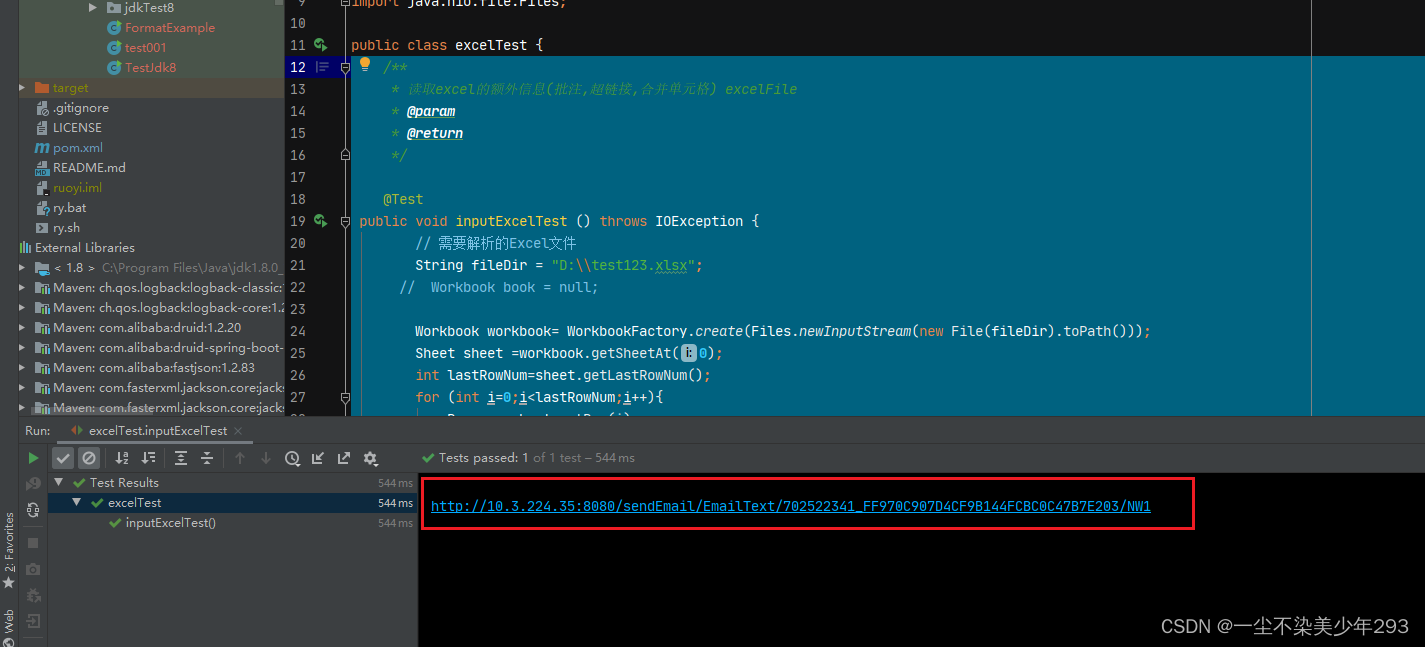Toggle show ignored tests filter

point(90,457)
